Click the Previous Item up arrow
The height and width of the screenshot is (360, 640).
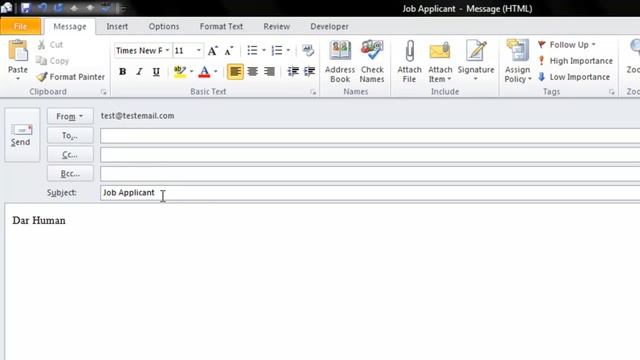74,7
